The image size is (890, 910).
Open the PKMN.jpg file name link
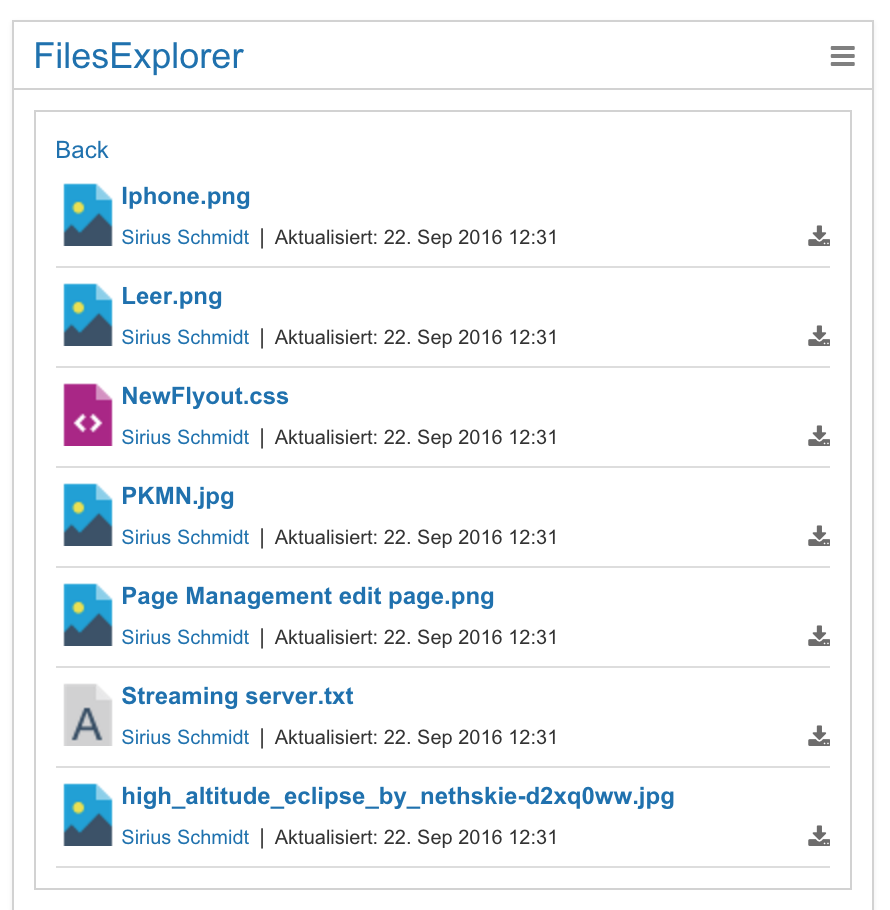click(x=178, y=496)
